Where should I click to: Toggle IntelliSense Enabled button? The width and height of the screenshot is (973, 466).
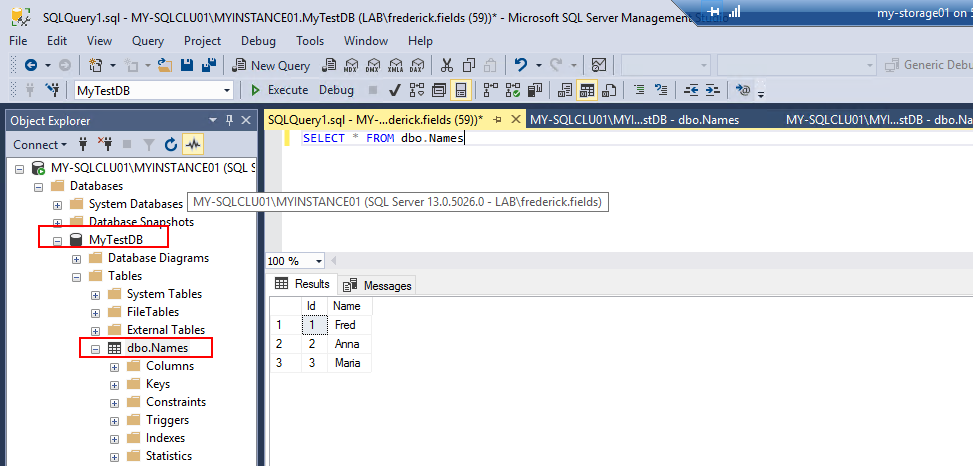[x=460, y=91]
